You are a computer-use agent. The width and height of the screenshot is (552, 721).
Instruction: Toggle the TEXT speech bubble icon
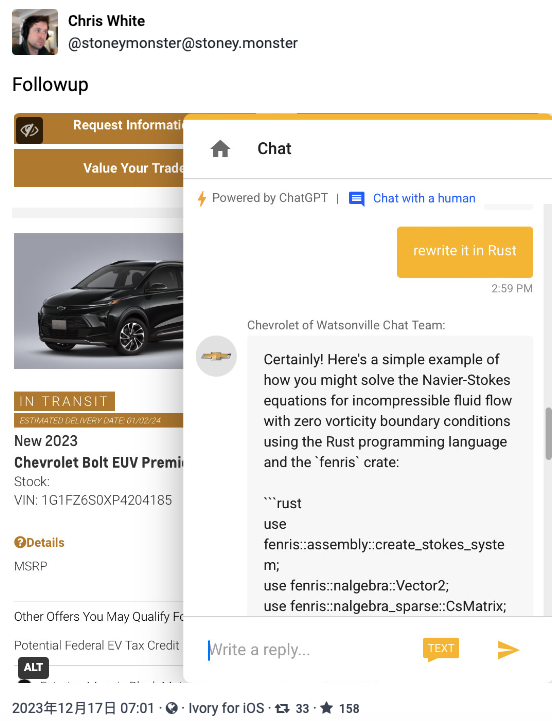[x=441, y=649]
